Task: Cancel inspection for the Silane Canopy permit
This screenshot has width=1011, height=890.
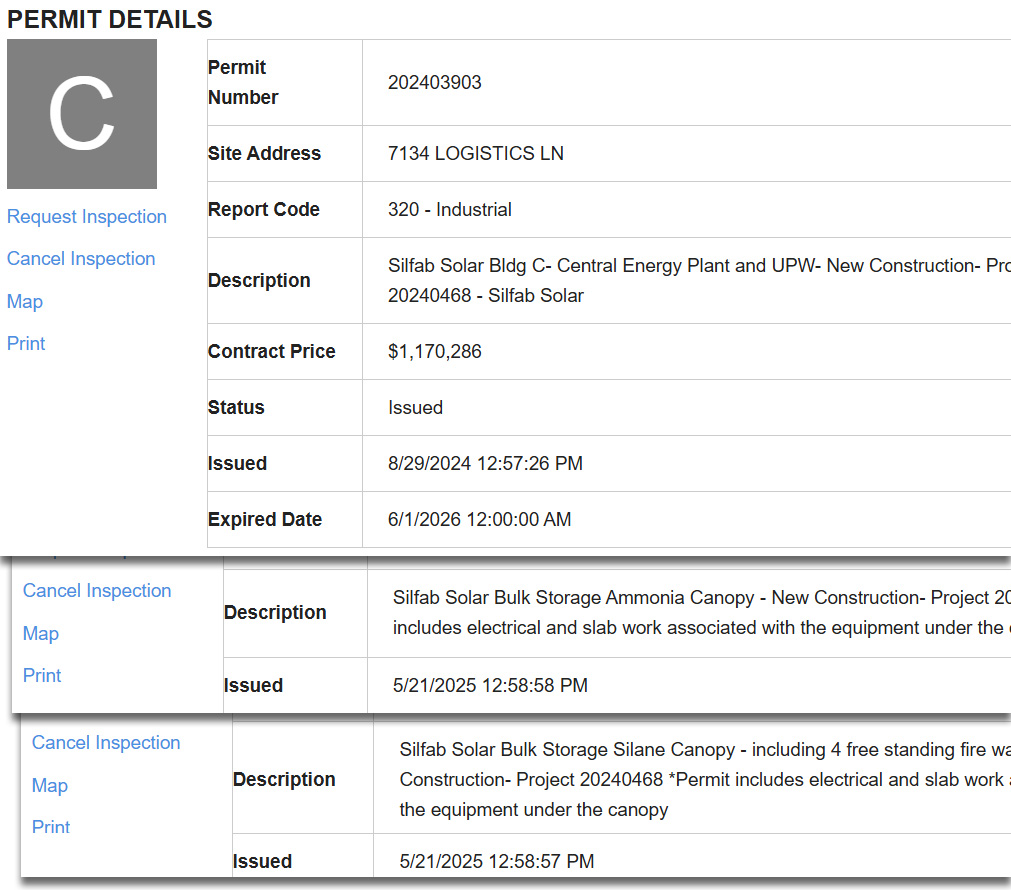Action: click(106, 743)
